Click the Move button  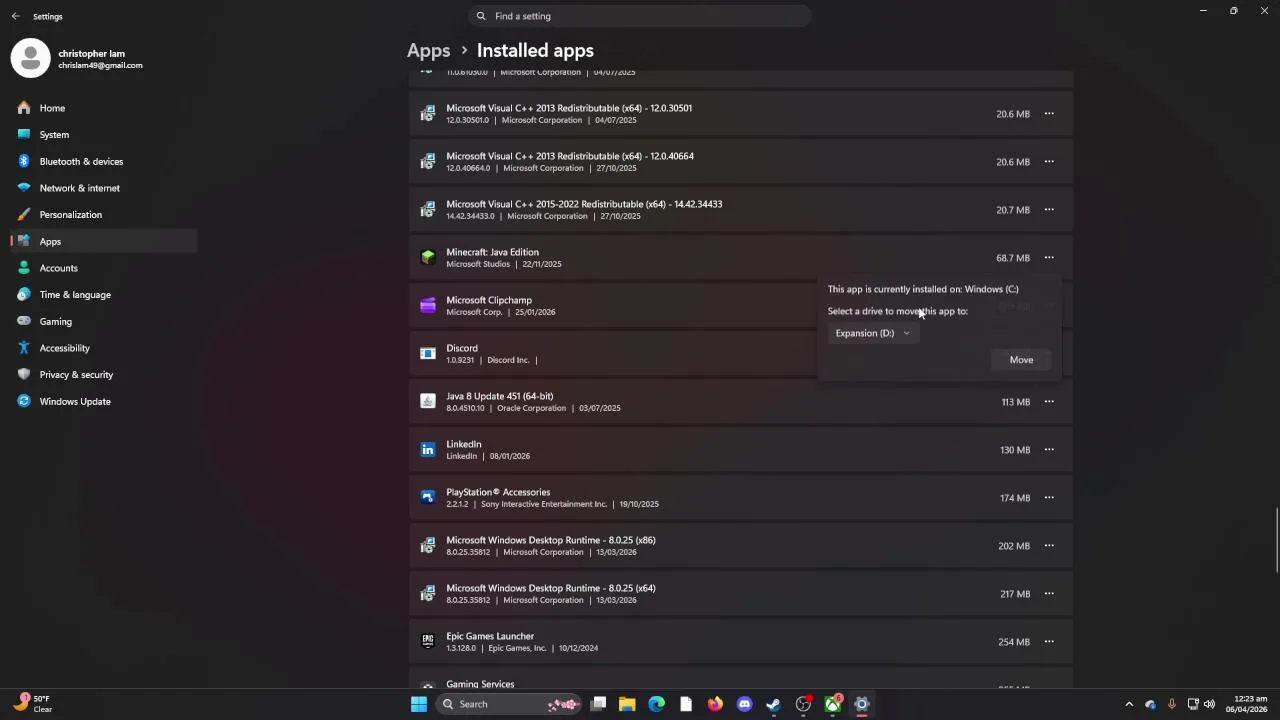coord(1021,360)
